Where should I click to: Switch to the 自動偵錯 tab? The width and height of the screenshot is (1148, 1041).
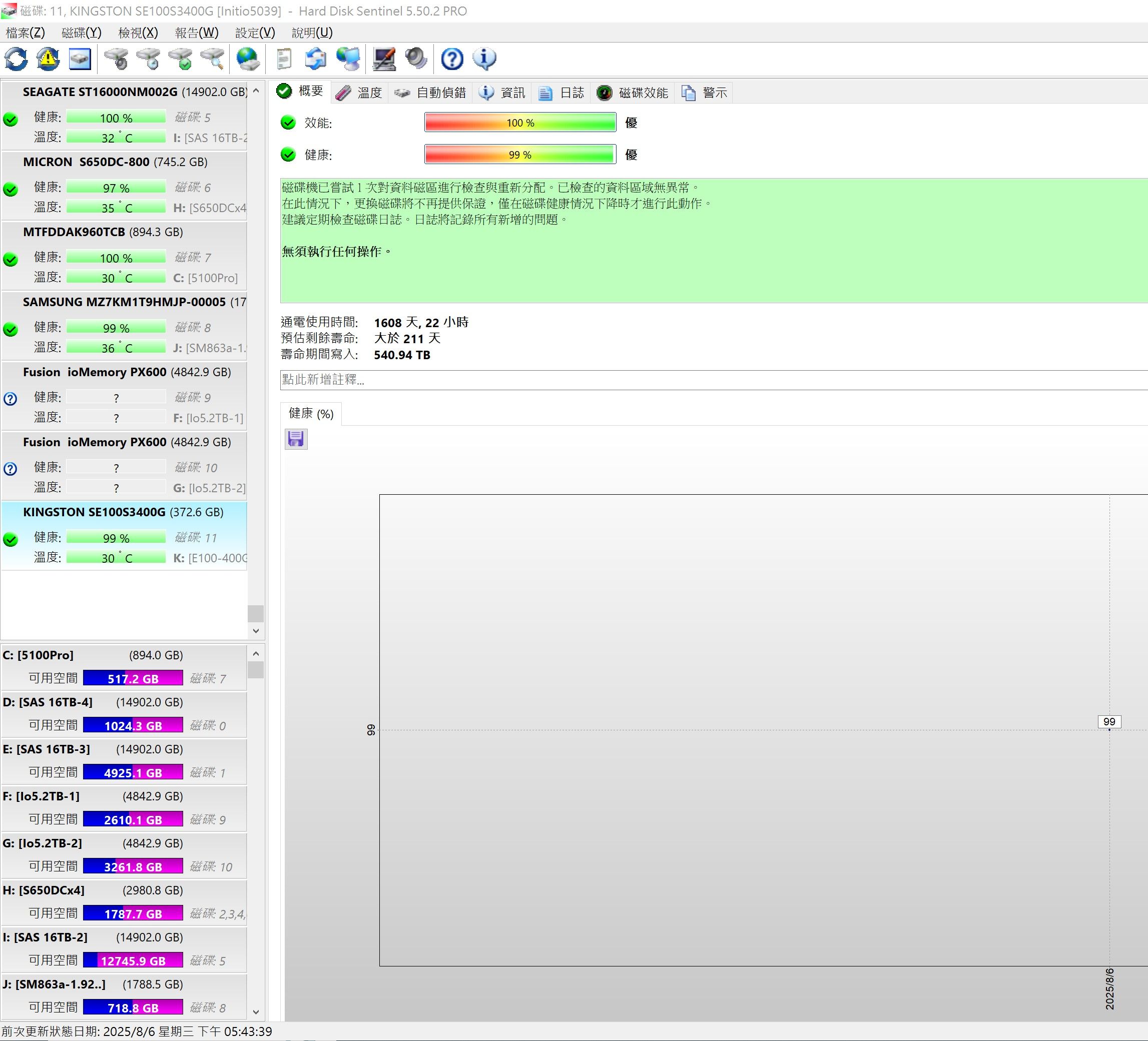pyautogui.click(x=430, y=92)
